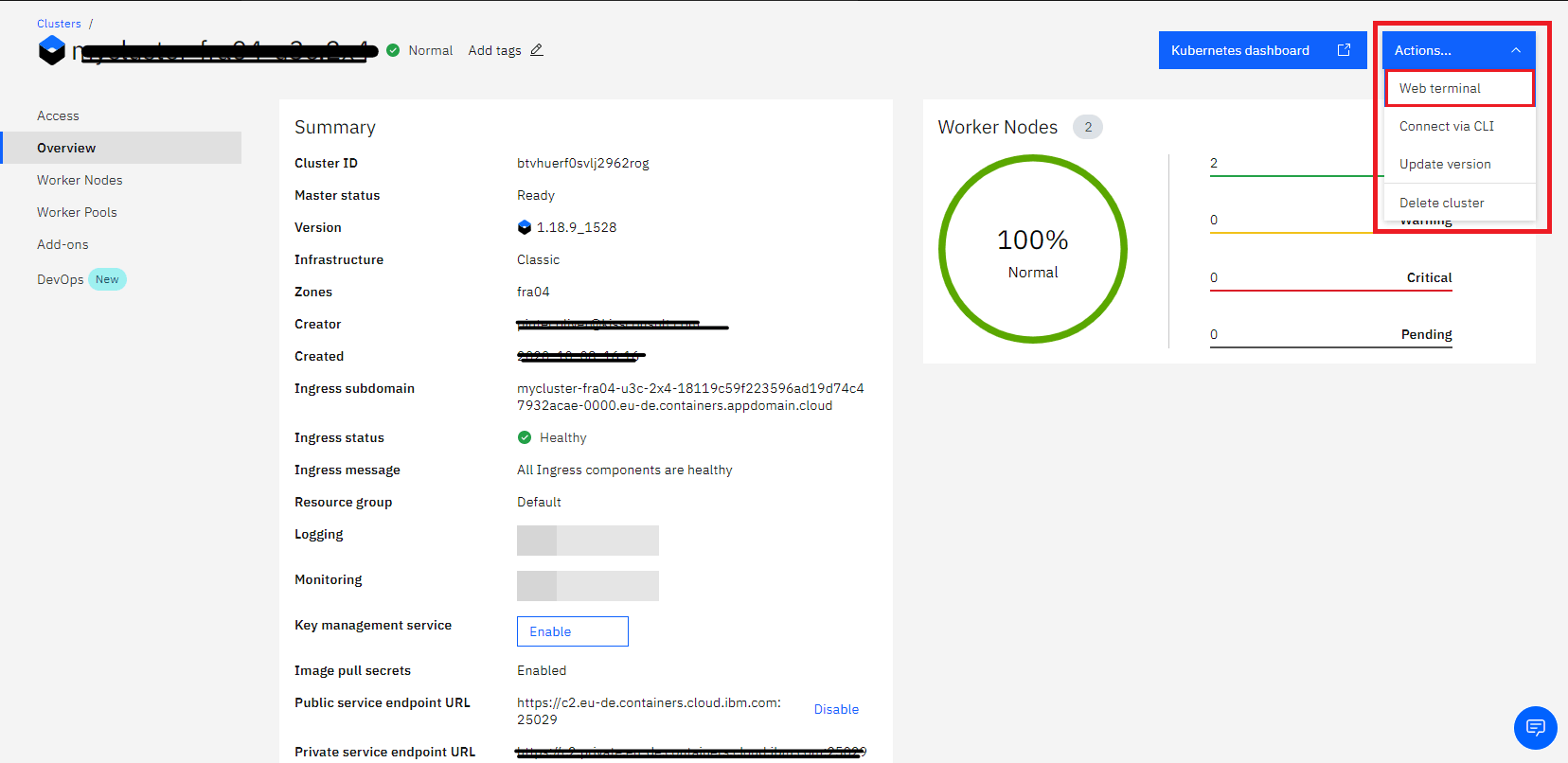This screenshot has height=763, width=1568.
Task: Click the green Healthy ingress status icon
Action: [525, 437]
